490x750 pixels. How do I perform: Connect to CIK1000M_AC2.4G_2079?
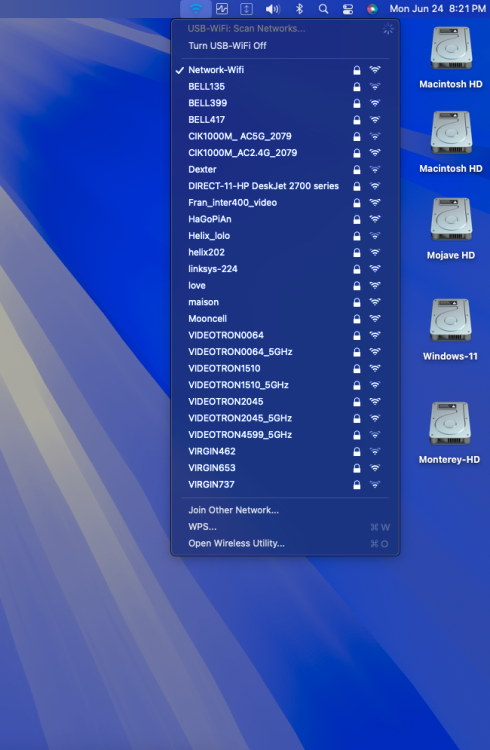(285, 153)
